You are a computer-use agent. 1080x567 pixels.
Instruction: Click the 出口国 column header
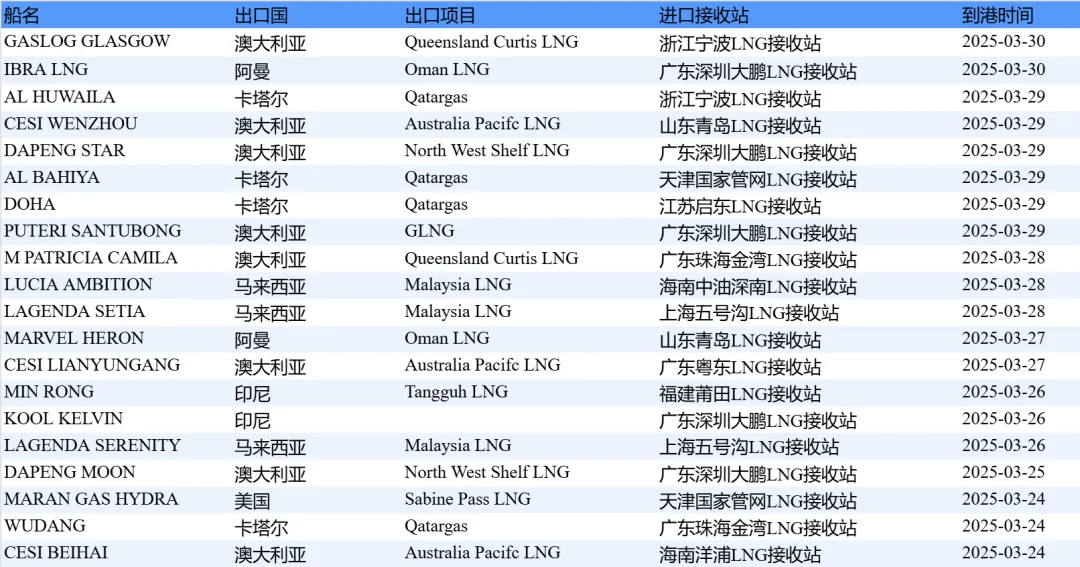261,15
